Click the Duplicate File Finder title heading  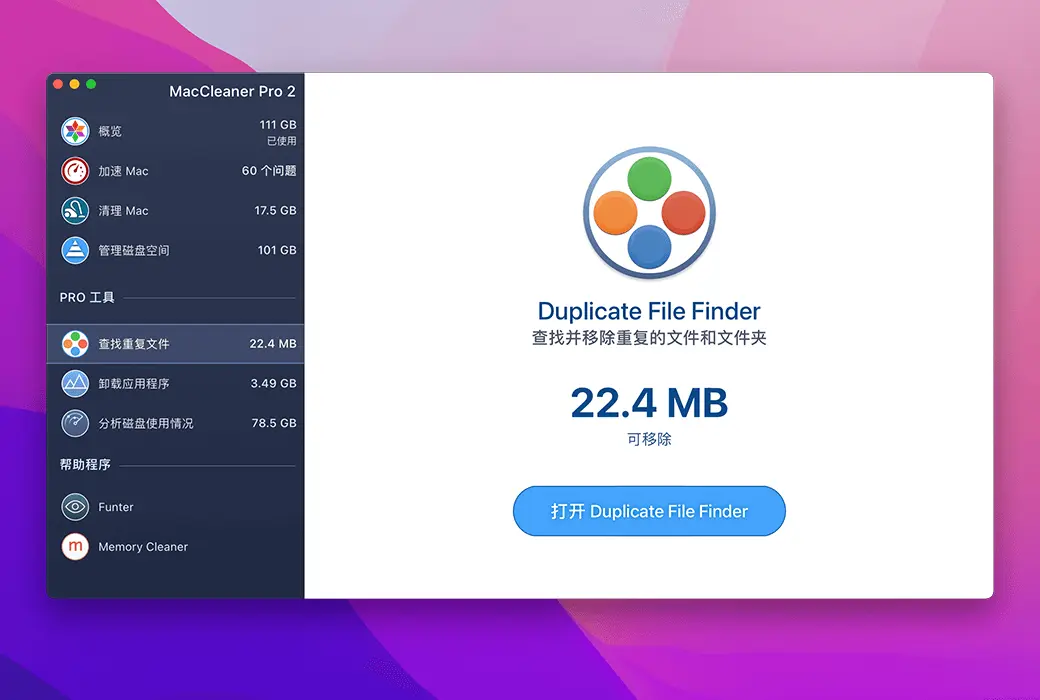tap(649, 311)
